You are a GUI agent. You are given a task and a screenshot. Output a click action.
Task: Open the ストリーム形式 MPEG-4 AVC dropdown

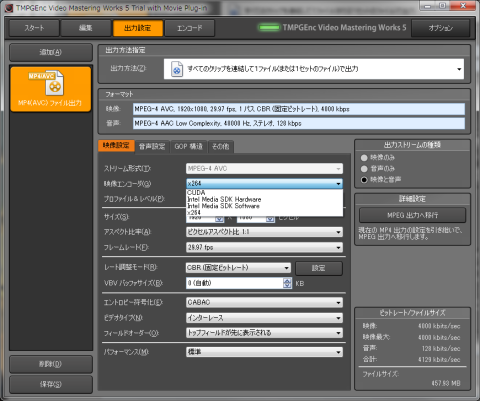(264, 169)
